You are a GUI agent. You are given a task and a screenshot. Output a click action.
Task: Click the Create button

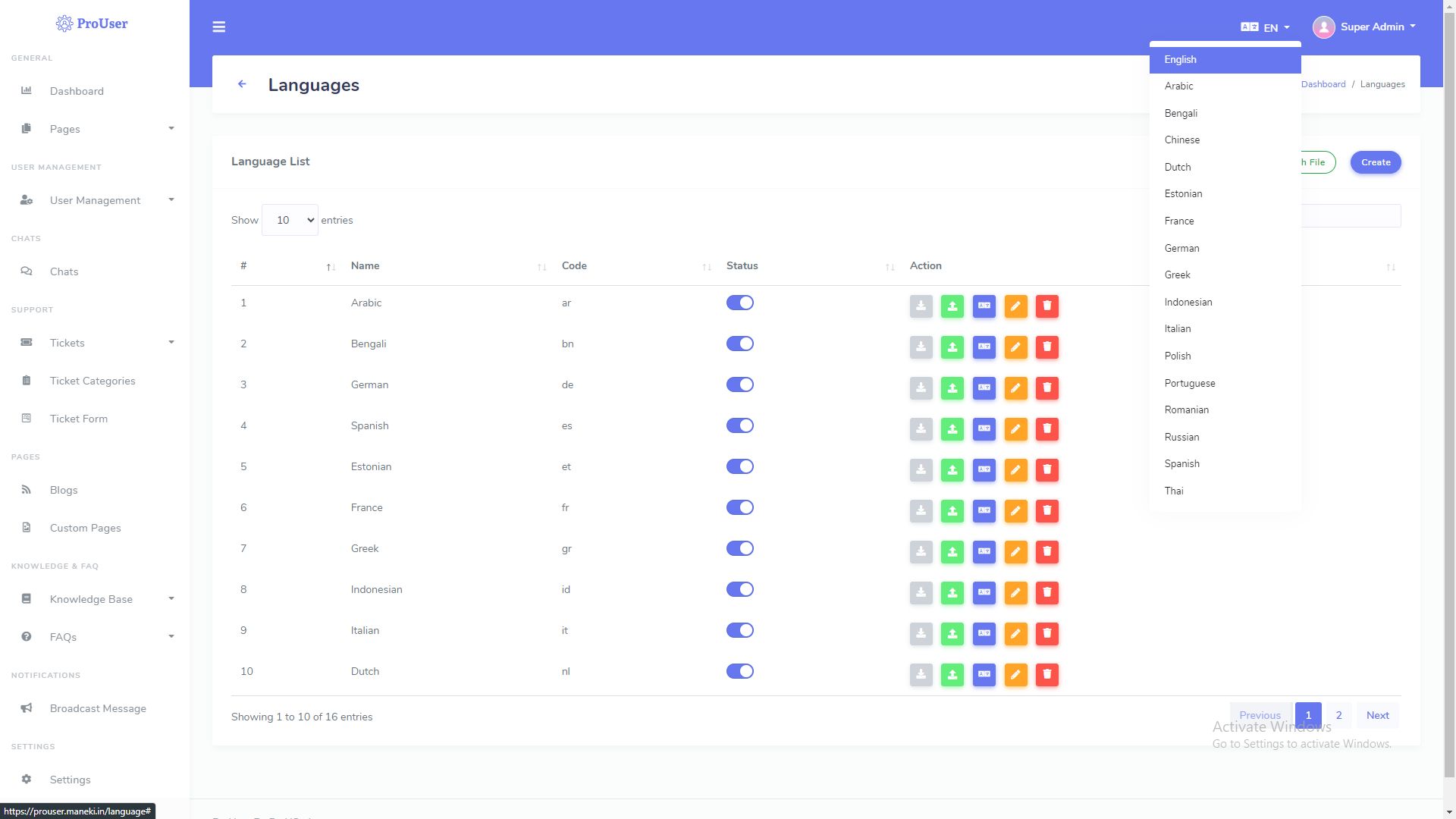pos(1375,162)
